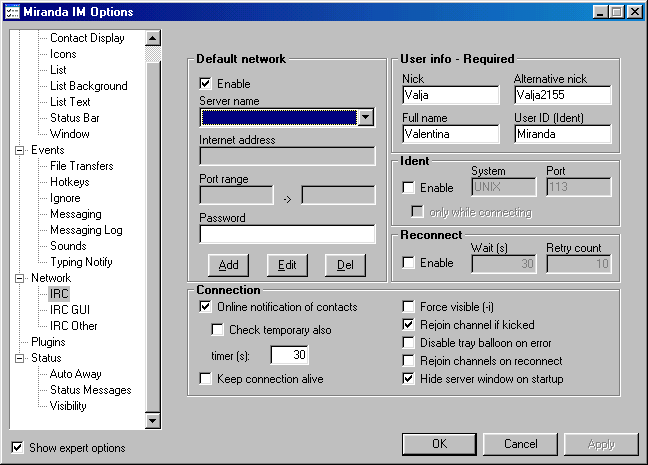This screenshot has width=648, height=465.
Task: Collapse the Status tree node
Action: 19,358
